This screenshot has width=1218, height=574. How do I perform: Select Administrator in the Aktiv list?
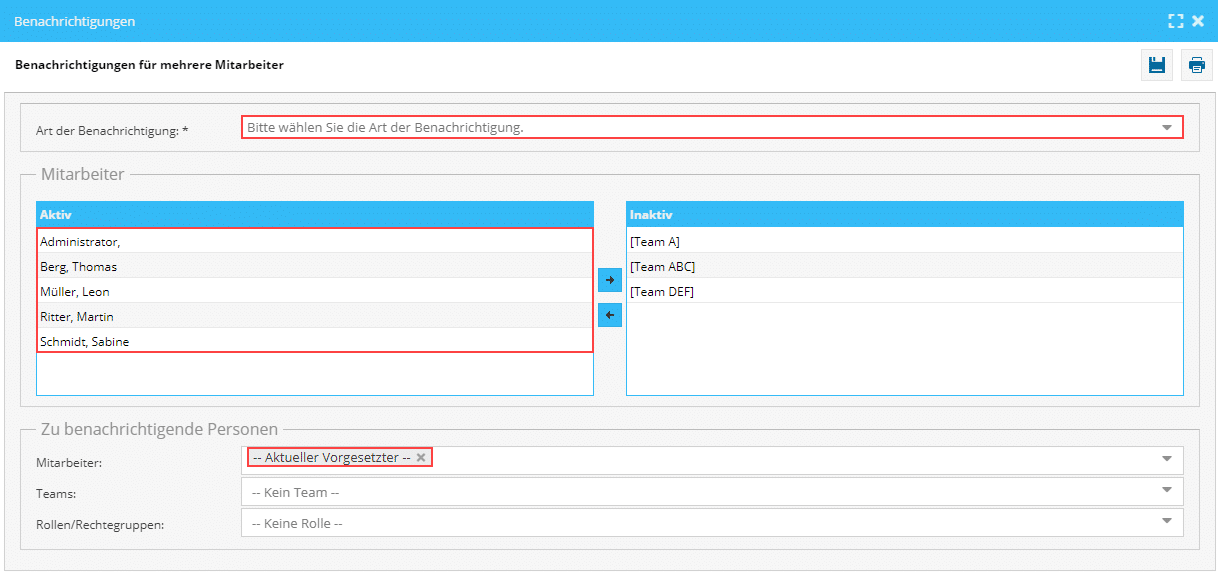[314, 241]
